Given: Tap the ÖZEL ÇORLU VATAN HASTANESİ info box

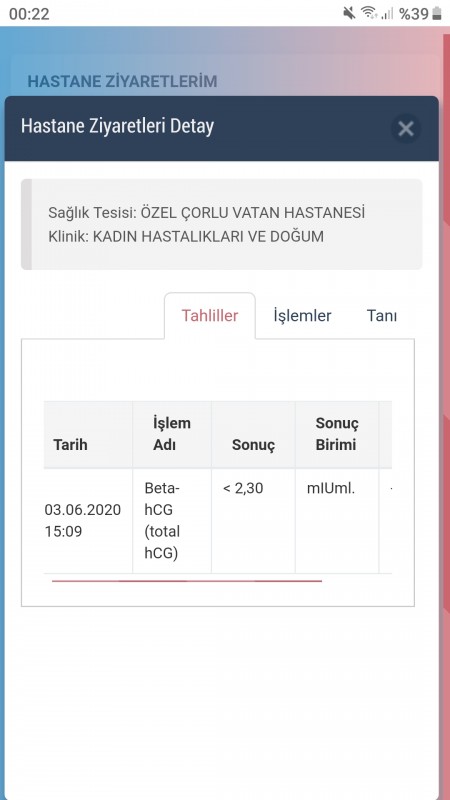Looking at the screenshot, I should [x=221, y=224].
